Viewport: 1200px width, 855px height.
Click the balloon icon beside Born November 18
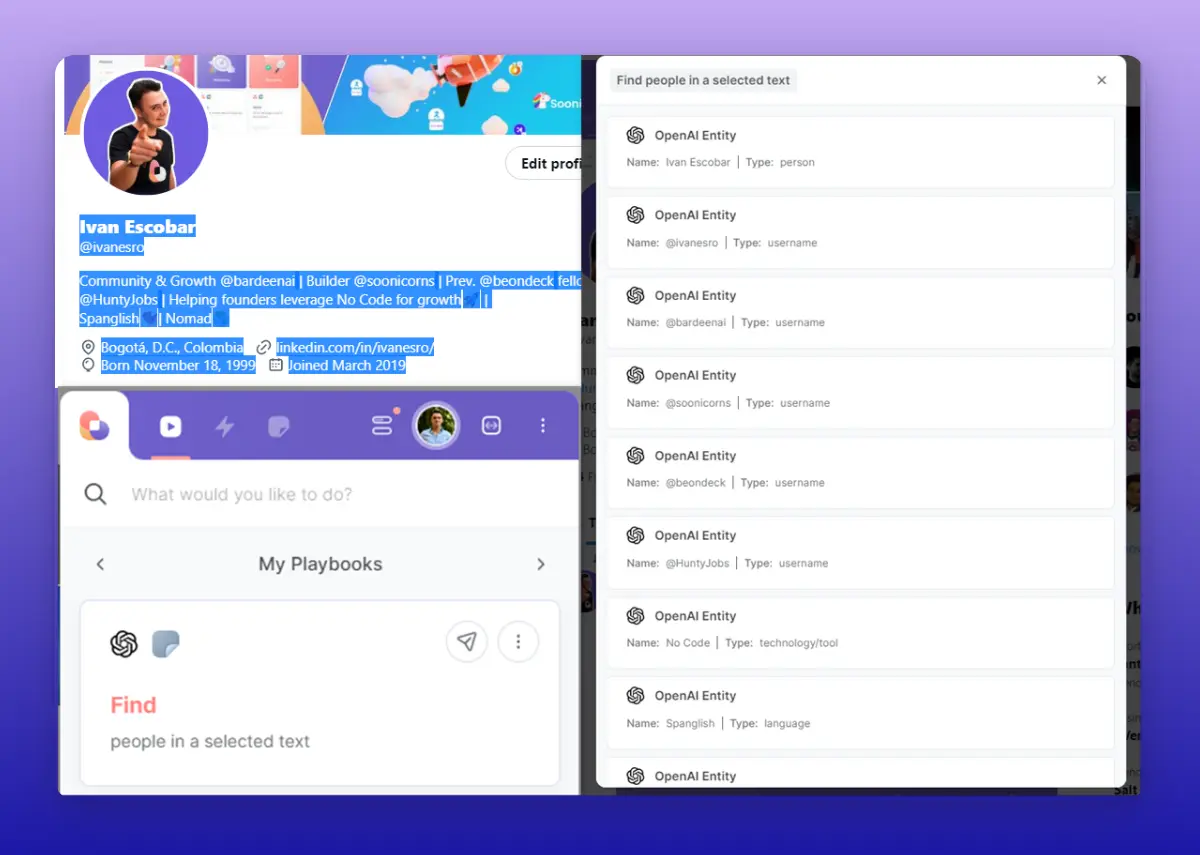point(88,365)
